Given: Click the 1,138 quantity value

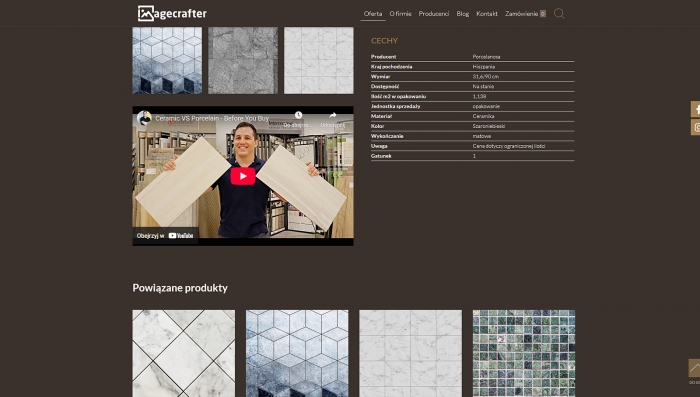Looking at the screenshot, I should (x=479, y=96).
